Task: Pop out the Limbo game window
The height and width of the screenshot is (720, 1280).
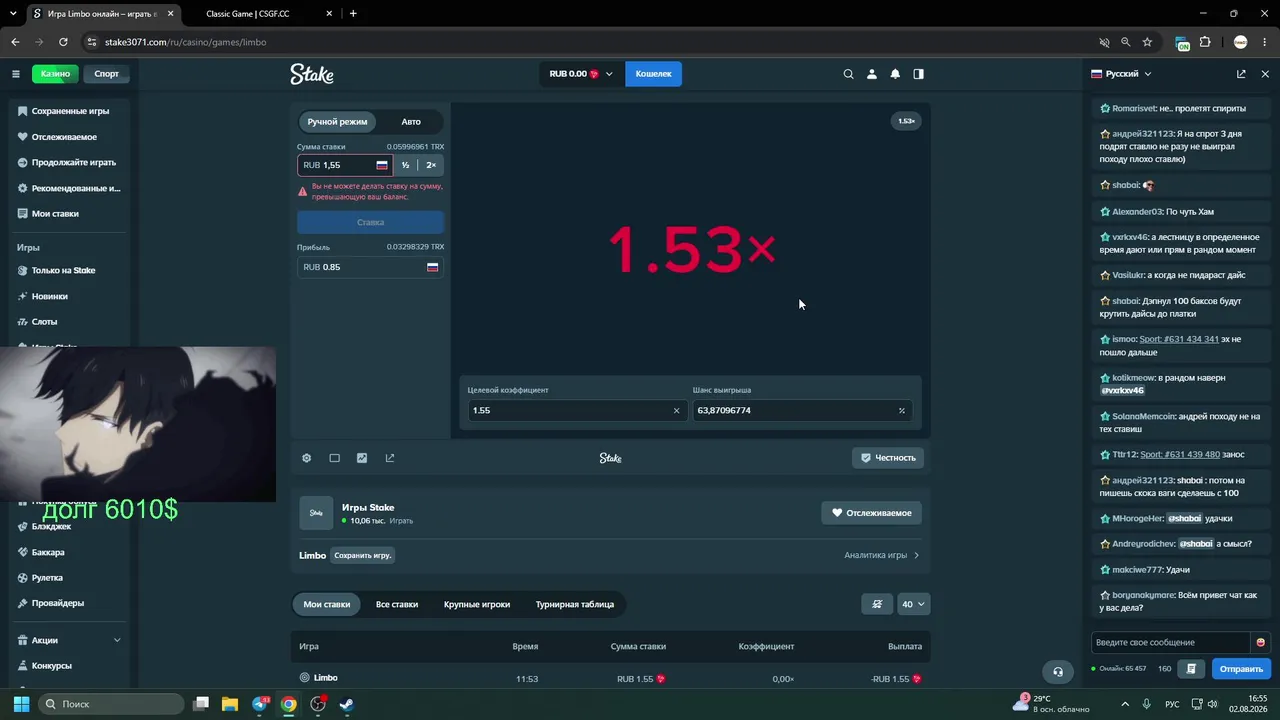Action: (x=390, y=458)
